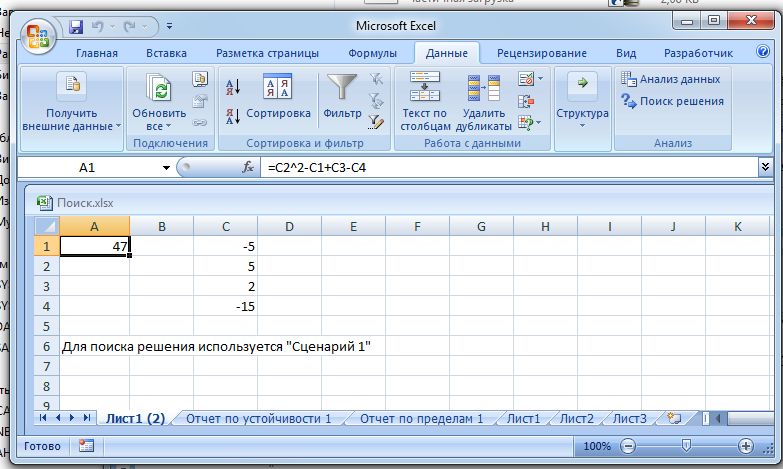
Task: Select cell C2 with value 5
Action: coord(226,266)
